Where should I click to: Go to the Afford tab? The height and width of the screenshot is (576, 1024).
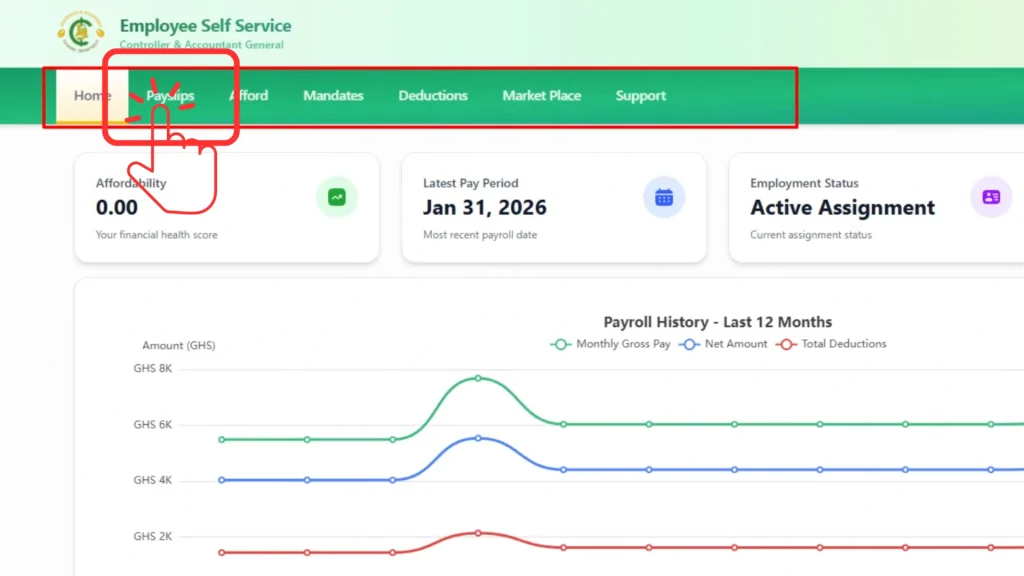coord(249,96)
